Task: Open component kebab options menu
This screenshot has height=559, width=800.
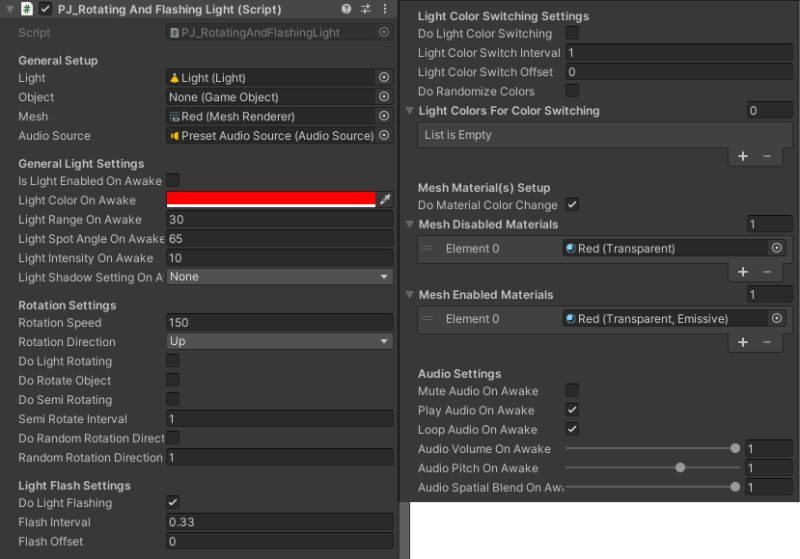Action: pyautogui.click(x=385, y=9)
